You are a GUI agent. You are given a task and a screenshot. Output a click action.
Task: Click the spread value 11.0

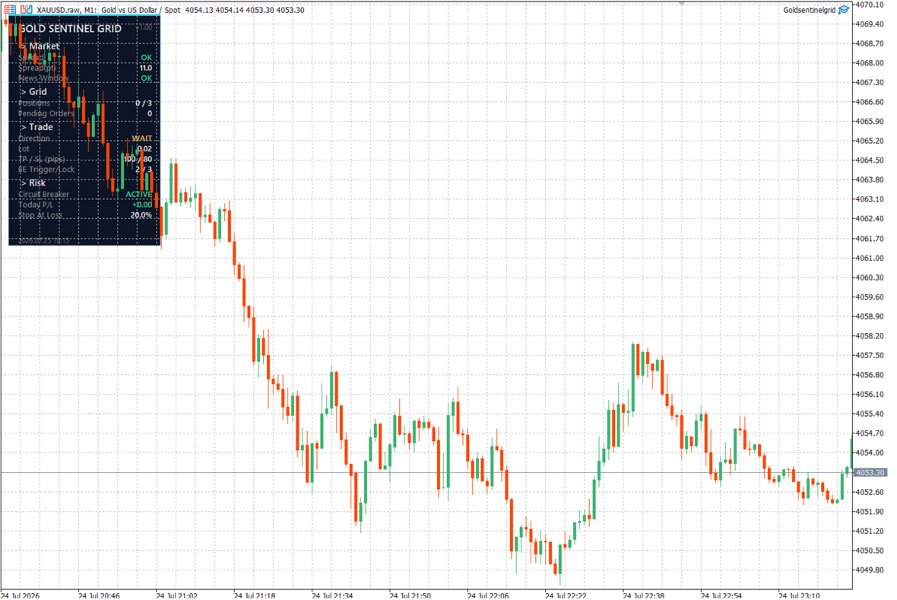point(146,67)
